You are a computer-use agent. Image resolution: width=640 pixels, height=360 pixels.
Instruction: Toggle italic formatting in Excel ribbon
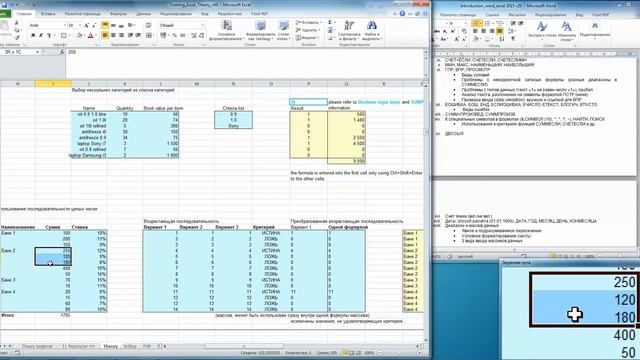click(x=40, y=36)
